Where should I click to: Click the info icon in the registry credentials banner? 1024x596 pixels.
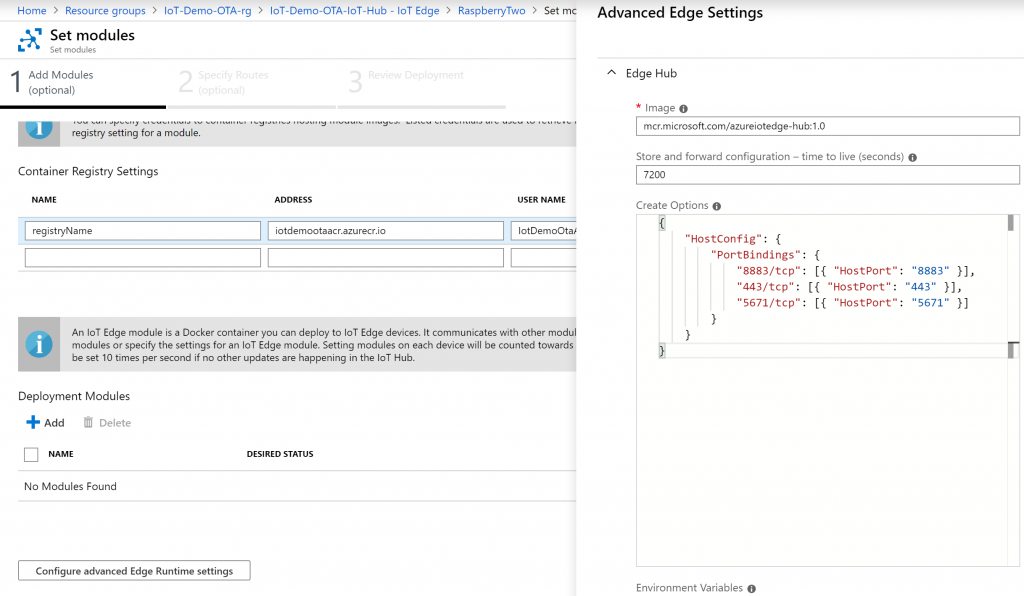point(39,129)
